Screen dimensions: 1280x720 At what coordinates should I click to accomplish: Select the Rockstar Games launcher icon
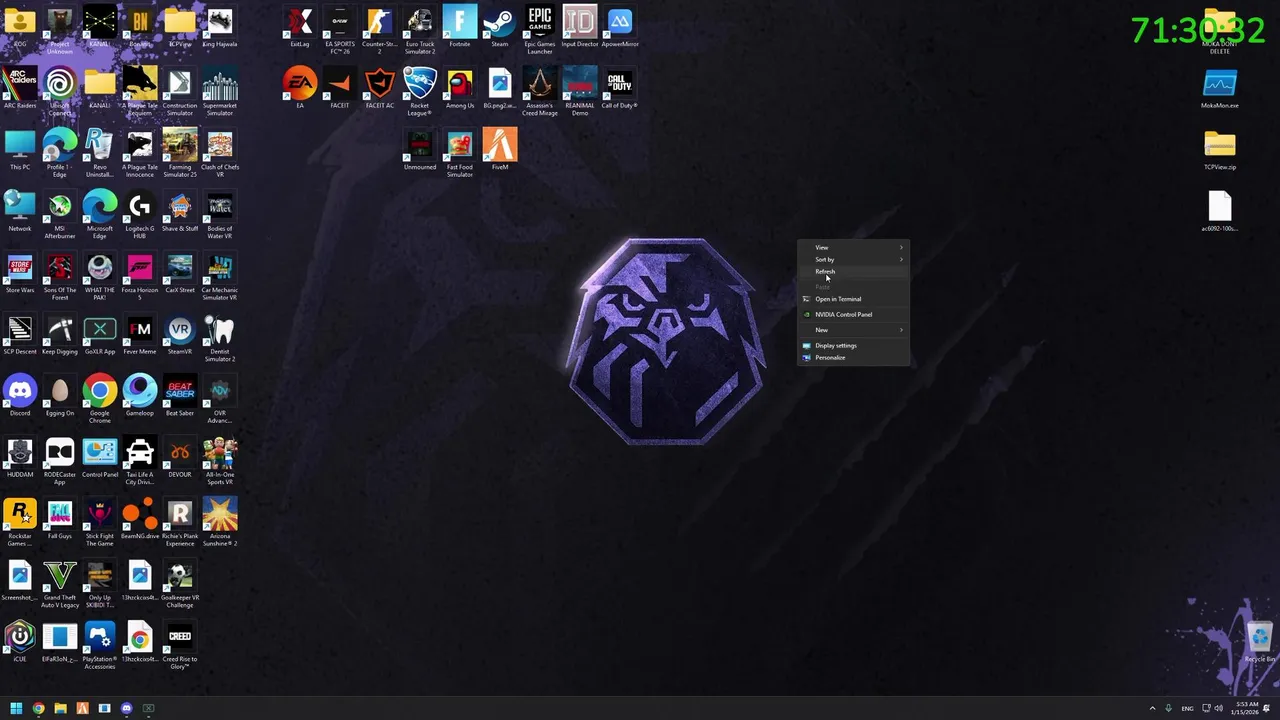click(20, 522)
